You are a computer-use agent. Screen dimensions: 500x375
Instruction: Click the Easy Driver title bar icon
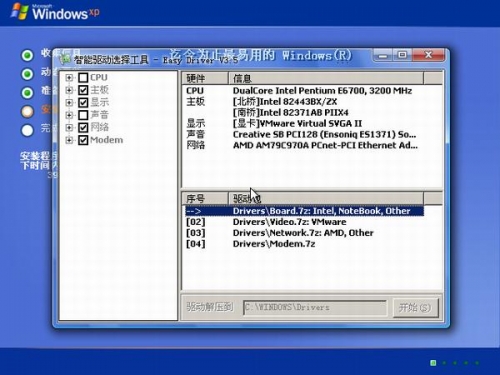[66, 60]
